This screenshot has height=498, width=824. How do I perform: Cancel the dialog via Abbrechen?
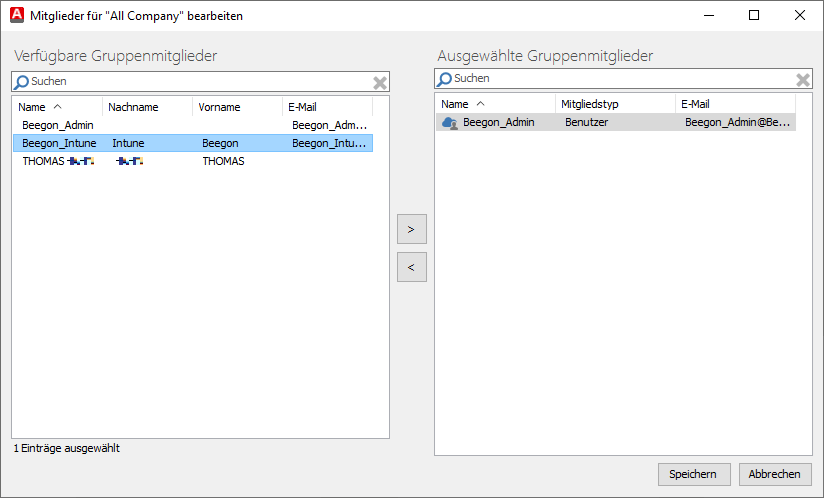(x=775, y=474)
